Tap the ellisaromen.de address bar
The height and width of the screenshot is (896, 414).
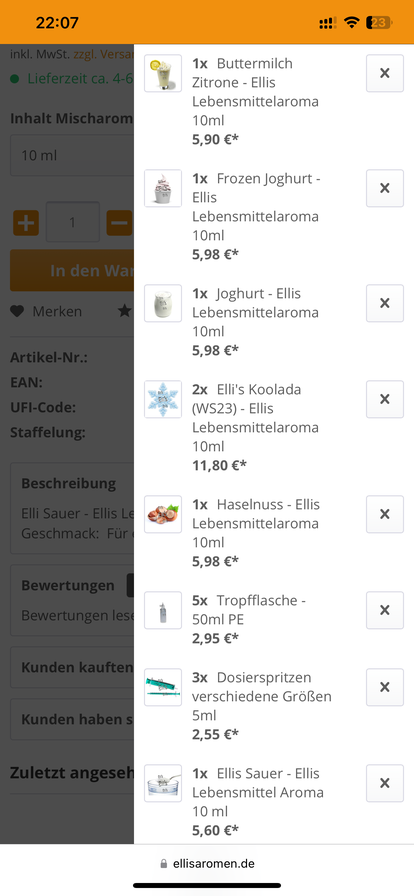click(207, 863)
